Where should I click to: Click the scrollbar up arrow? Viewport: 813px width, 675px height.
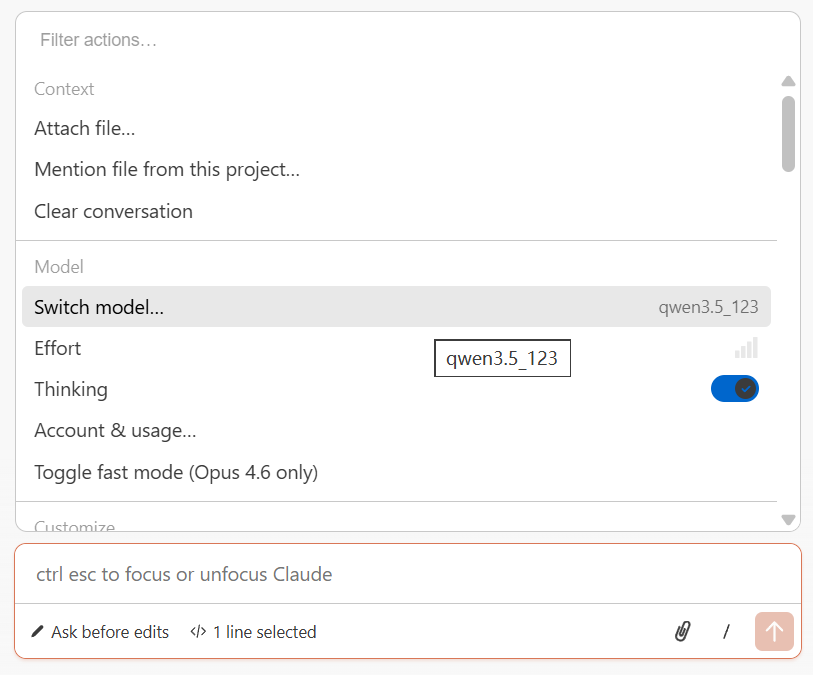pos(789,81)
